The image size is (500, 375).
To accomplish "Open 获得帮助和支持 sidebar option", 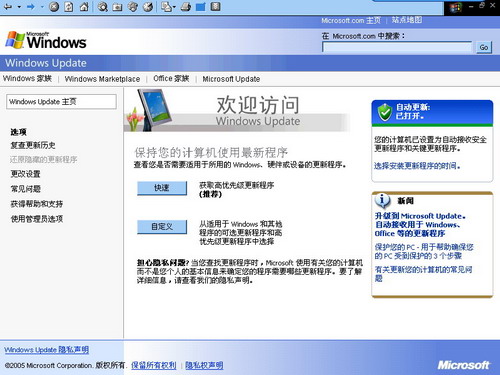I will 37,204.
